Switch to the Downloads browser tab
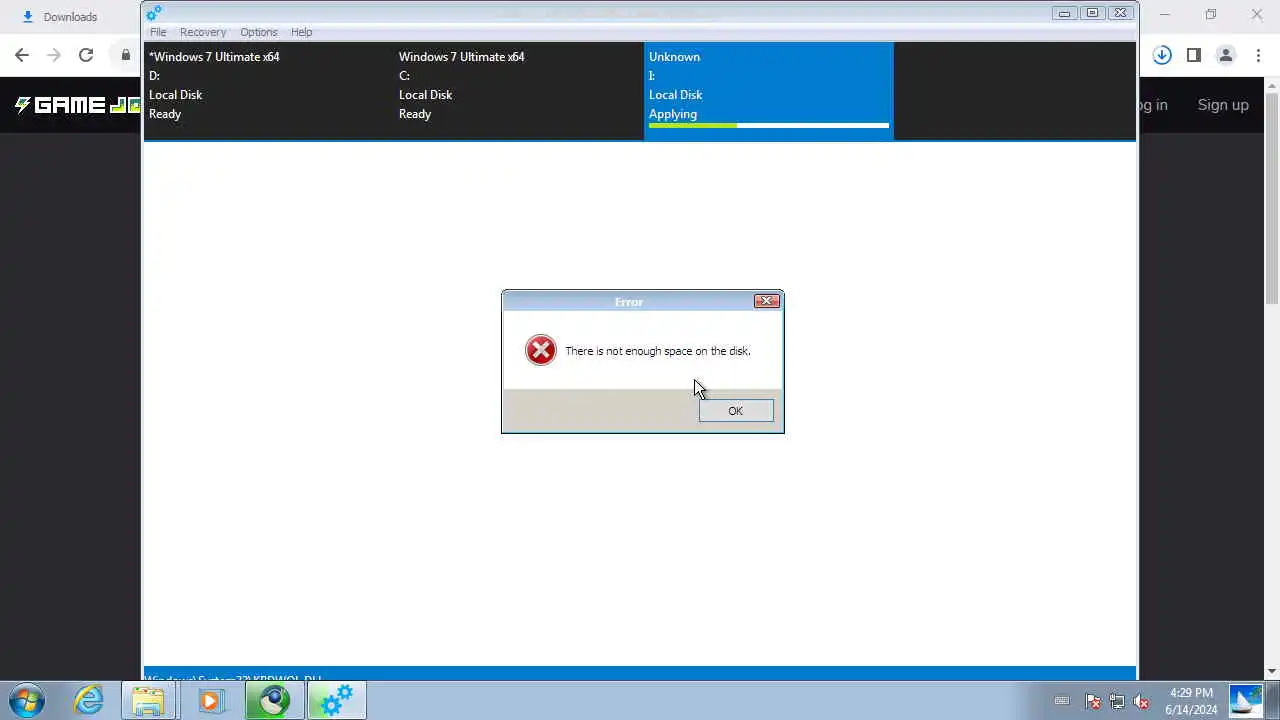The height and width of the screenshot is (720, 1280). 70,17
